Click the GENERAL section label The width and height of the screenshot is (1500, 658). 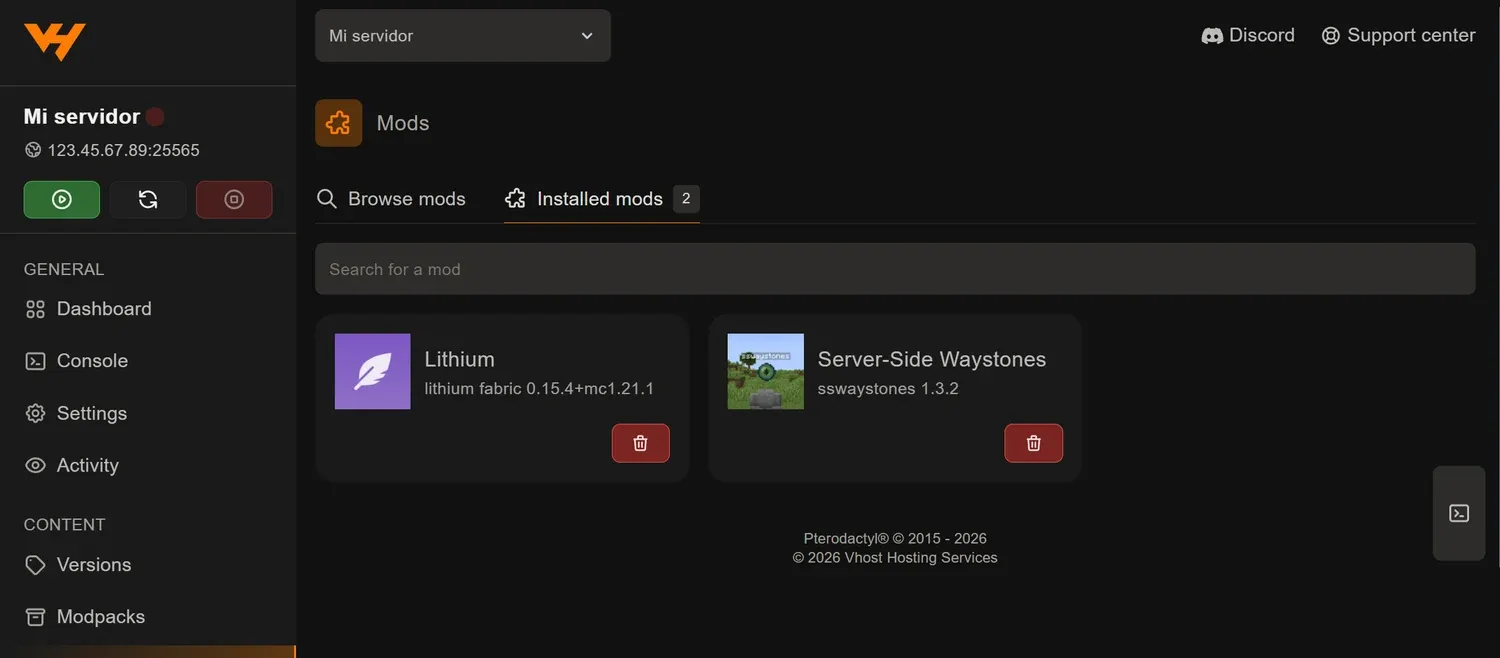tap(64, 269)
